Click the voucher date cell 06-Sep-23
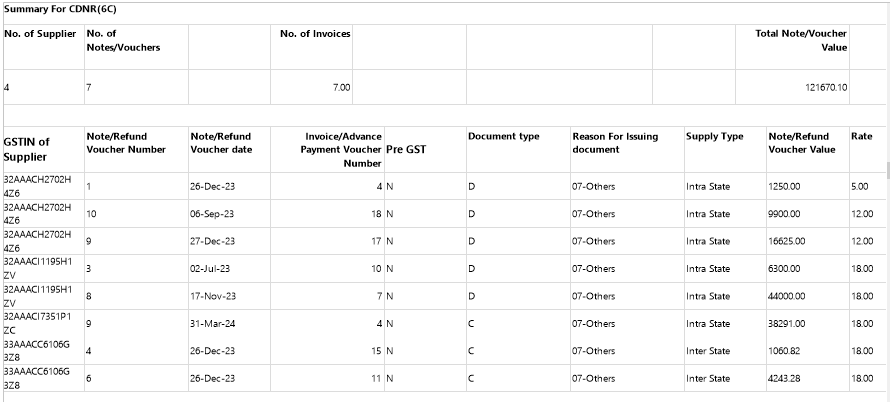890x402 pixels. 212,214
